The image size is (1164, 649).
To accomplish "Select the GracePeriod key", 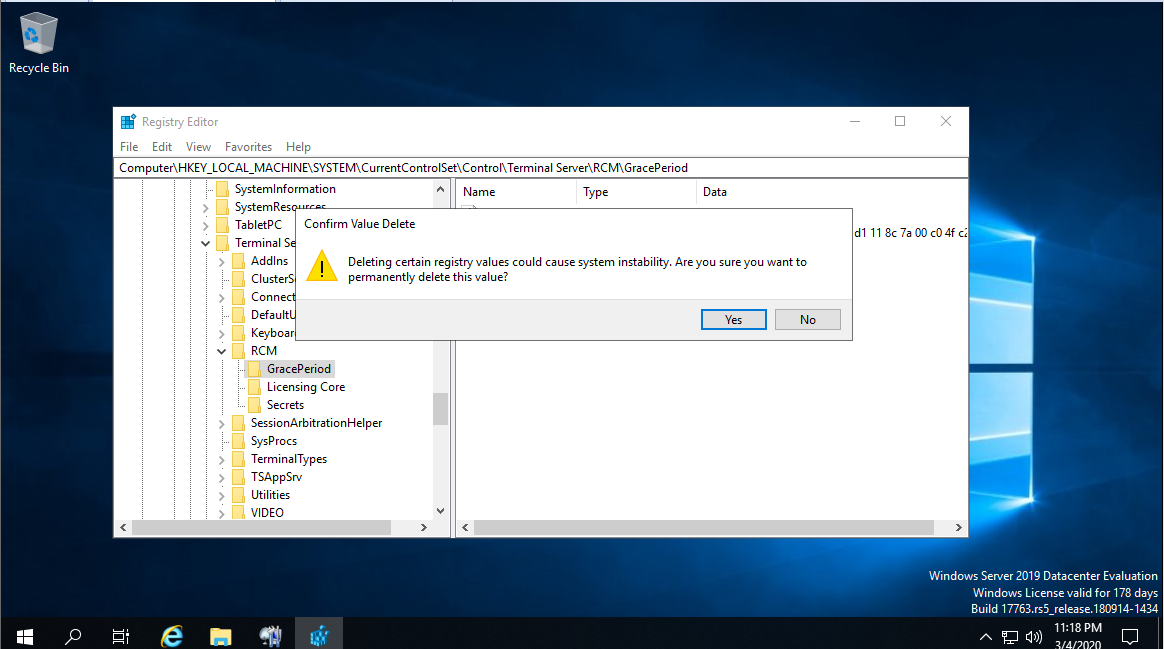I will (298, 369).
